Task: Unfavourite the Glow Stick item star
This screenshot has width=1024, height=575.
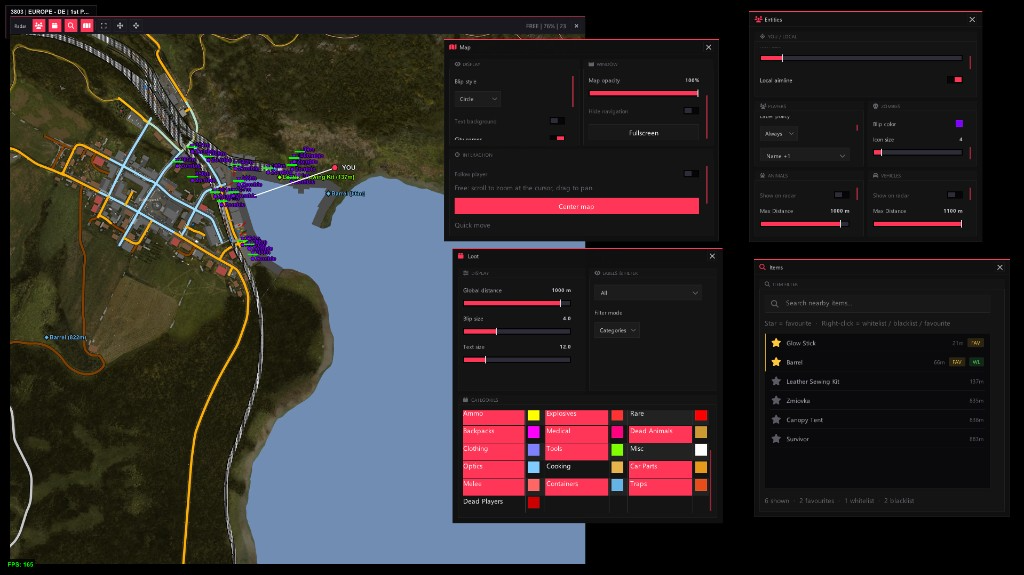Action: point(776,342)
